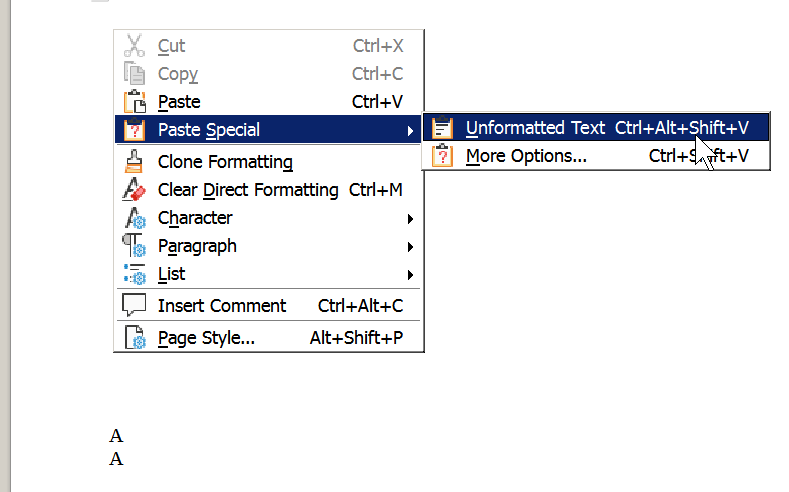Expand the Paragraph submenu arrow

[x=410, y=247]
